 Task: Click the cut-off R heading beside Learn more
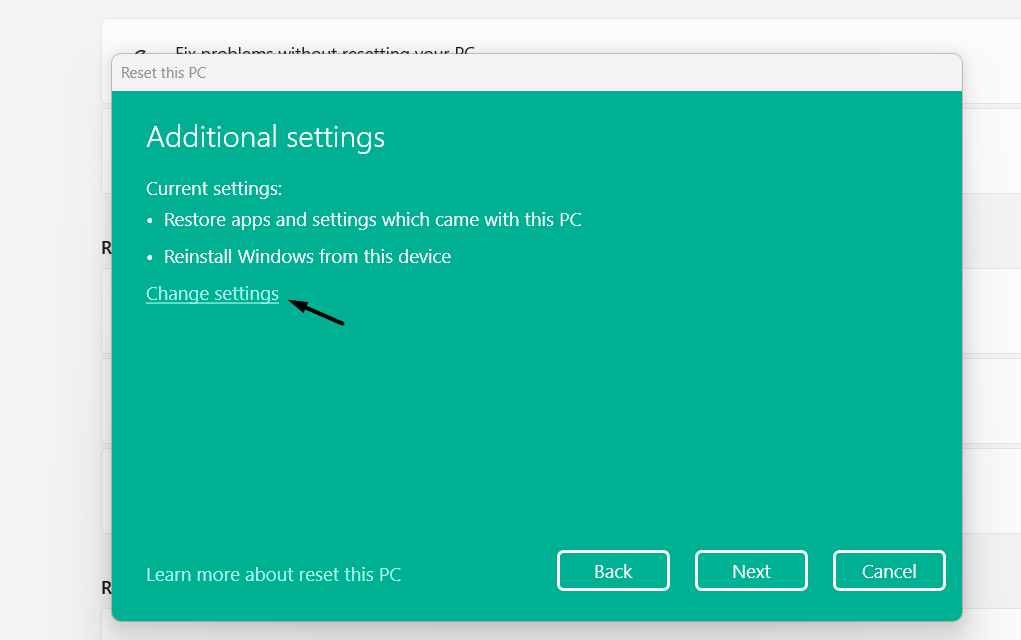pyautogui.click(x=106, y=588)
